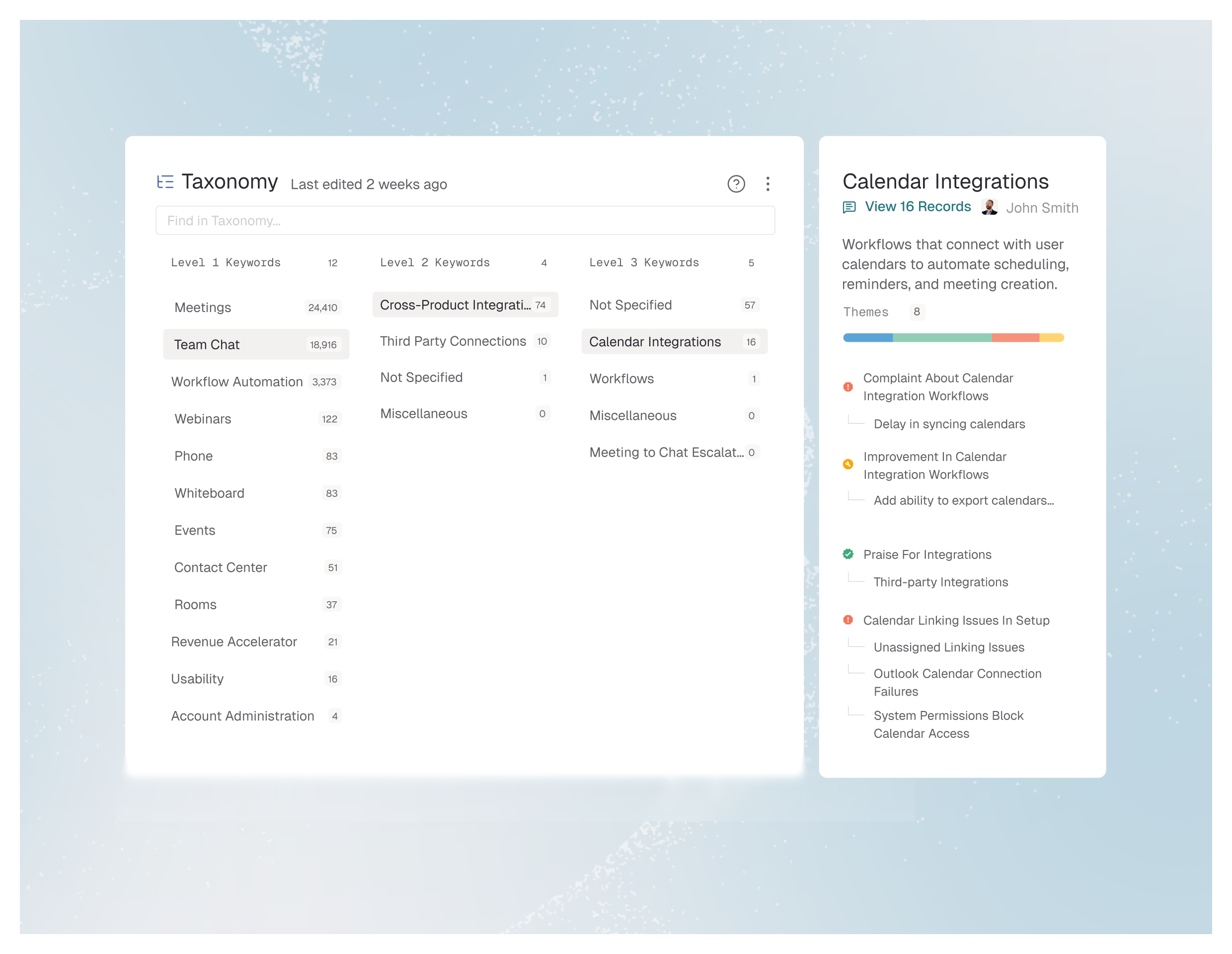Click the help question mark icon
The width and height of the screenshot is (1232, 954).
pos(736,184)
